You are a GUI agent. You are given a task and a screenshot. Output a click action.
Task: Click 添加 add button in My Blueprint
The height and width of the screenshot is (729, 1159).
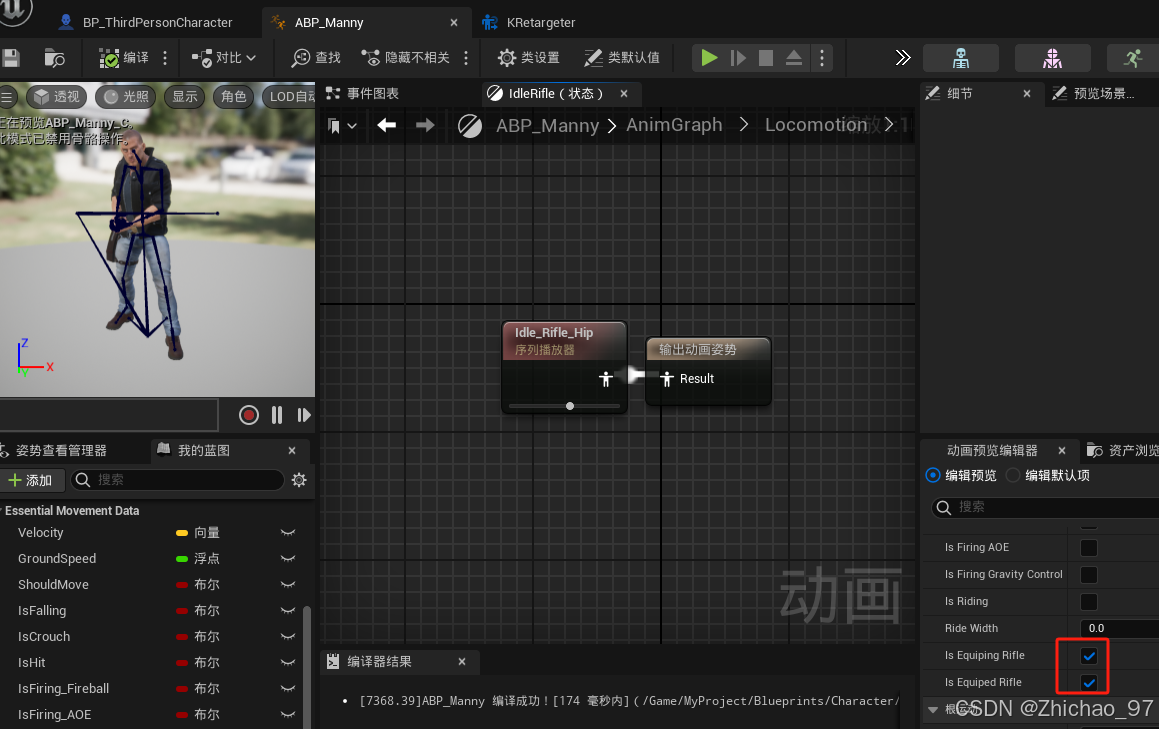pos(32,481)
